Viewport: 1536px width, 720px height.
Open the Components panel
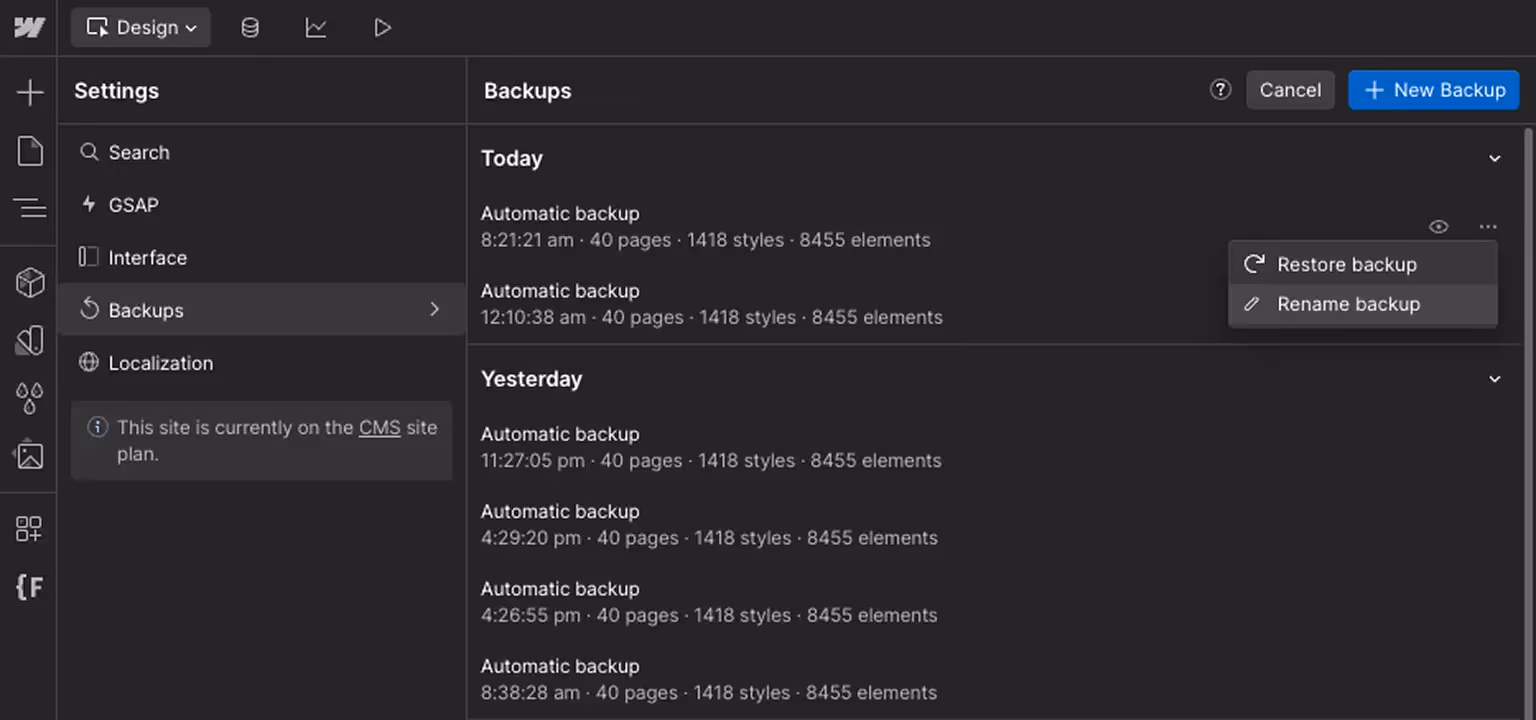tap(30, 282)
